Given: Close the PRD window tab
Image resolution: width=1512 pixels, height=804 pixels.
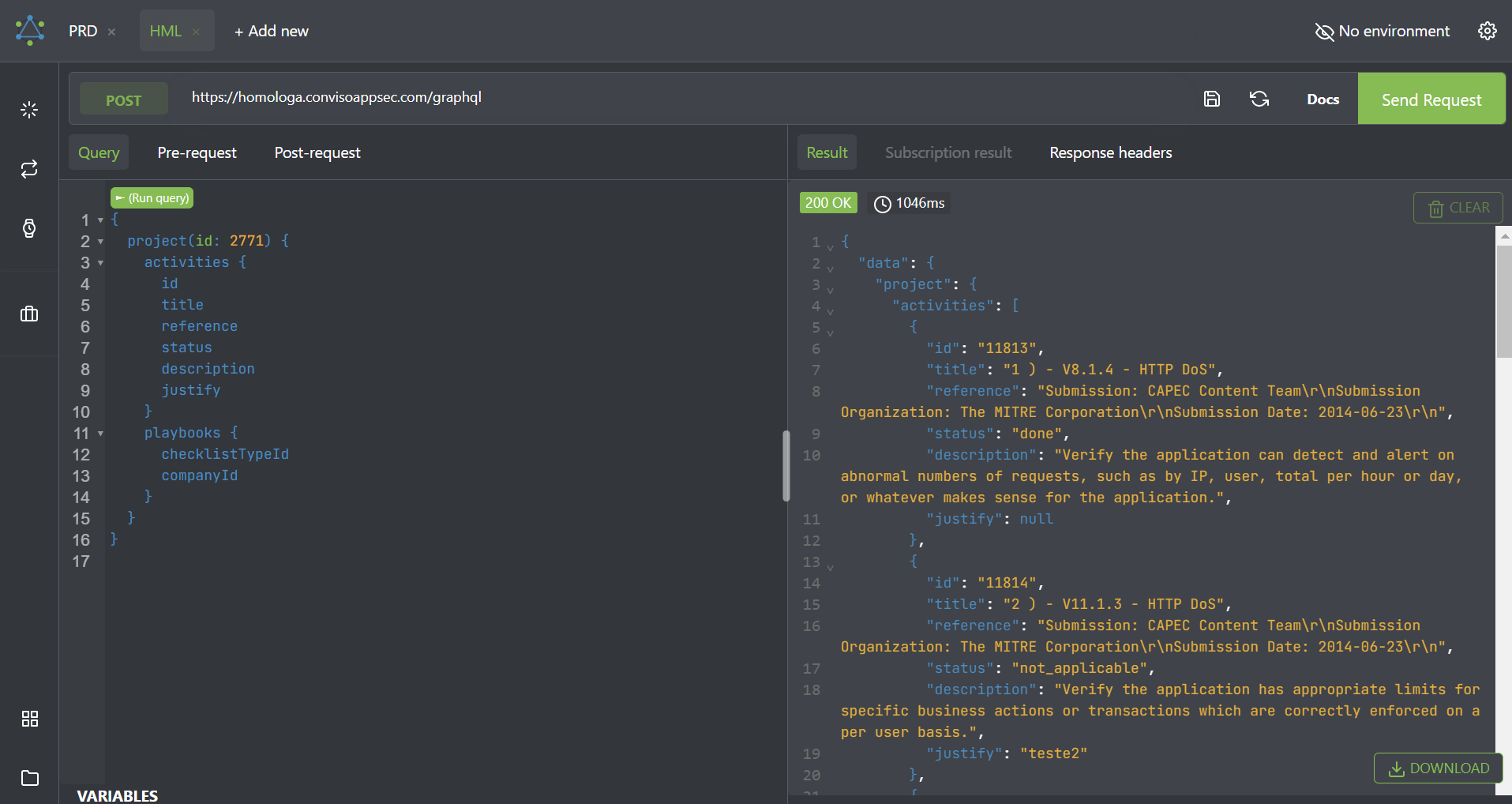Looking at the screenshot, I should pos(111,32).
